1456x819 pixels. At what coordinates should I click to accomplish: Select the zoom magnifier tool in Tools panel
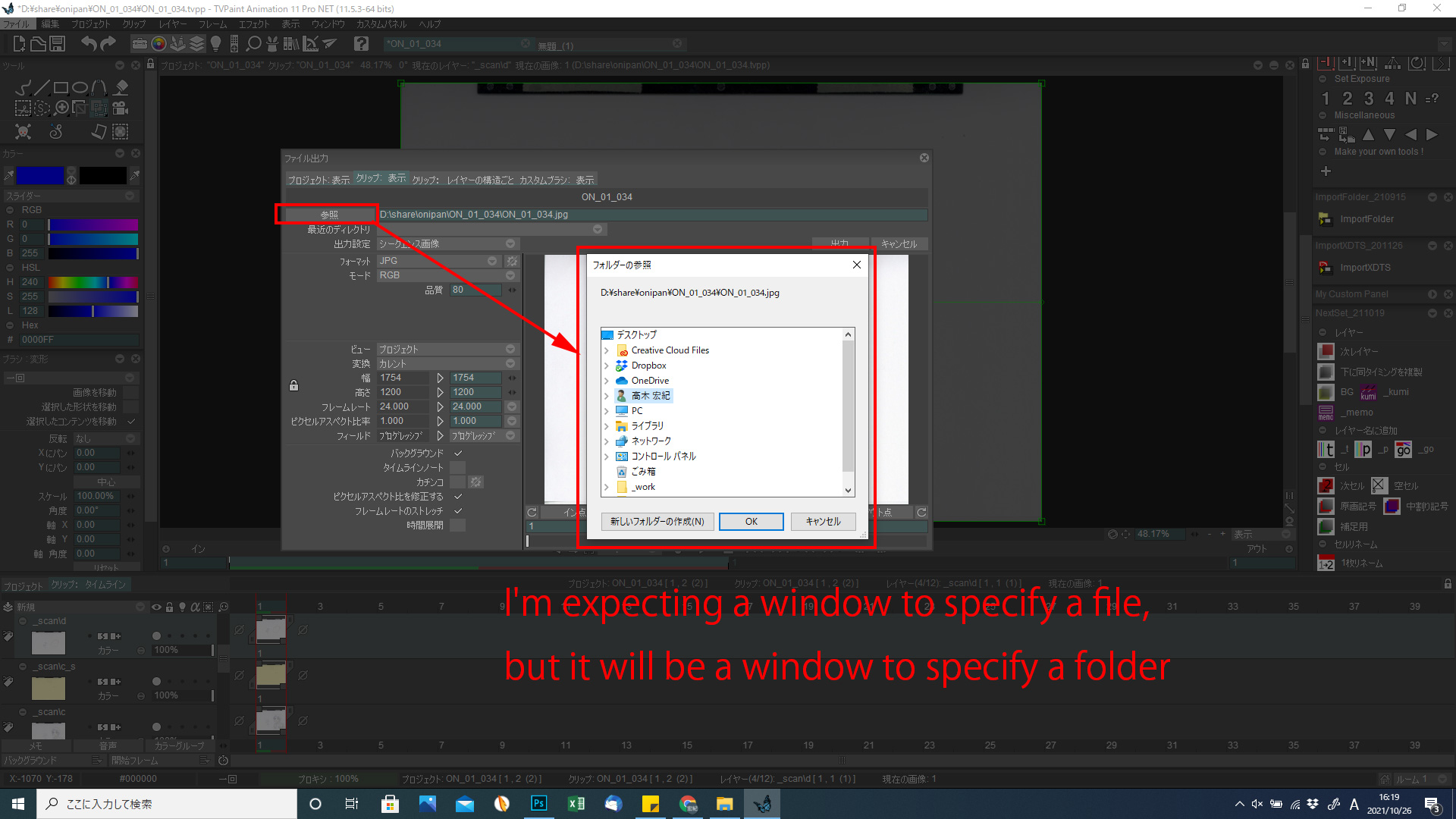(61, 108)
